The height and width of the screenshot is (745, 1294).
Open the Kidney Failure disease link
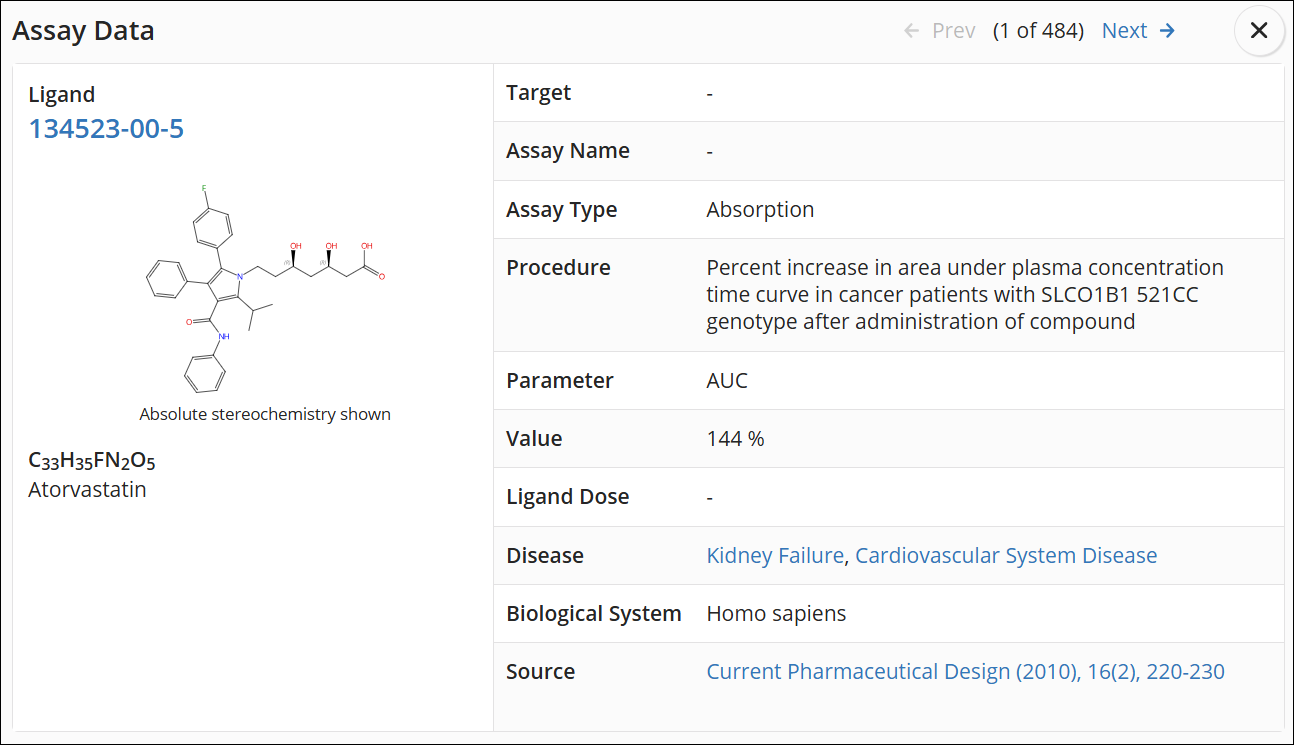775,556
